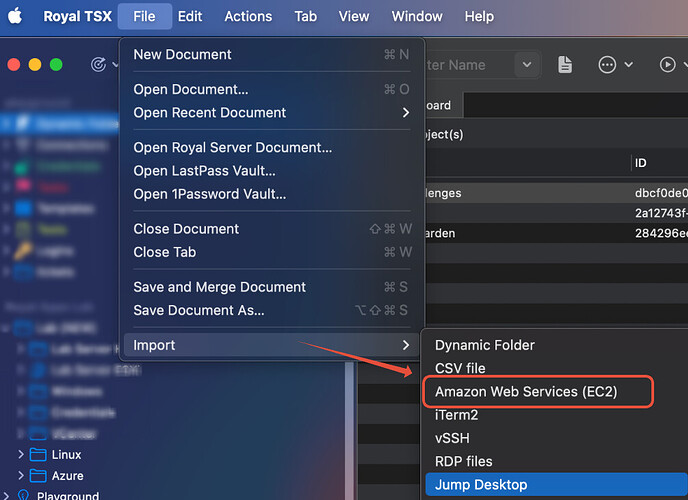
Task: Expand the Azure folder
Action: pos(21,476)
